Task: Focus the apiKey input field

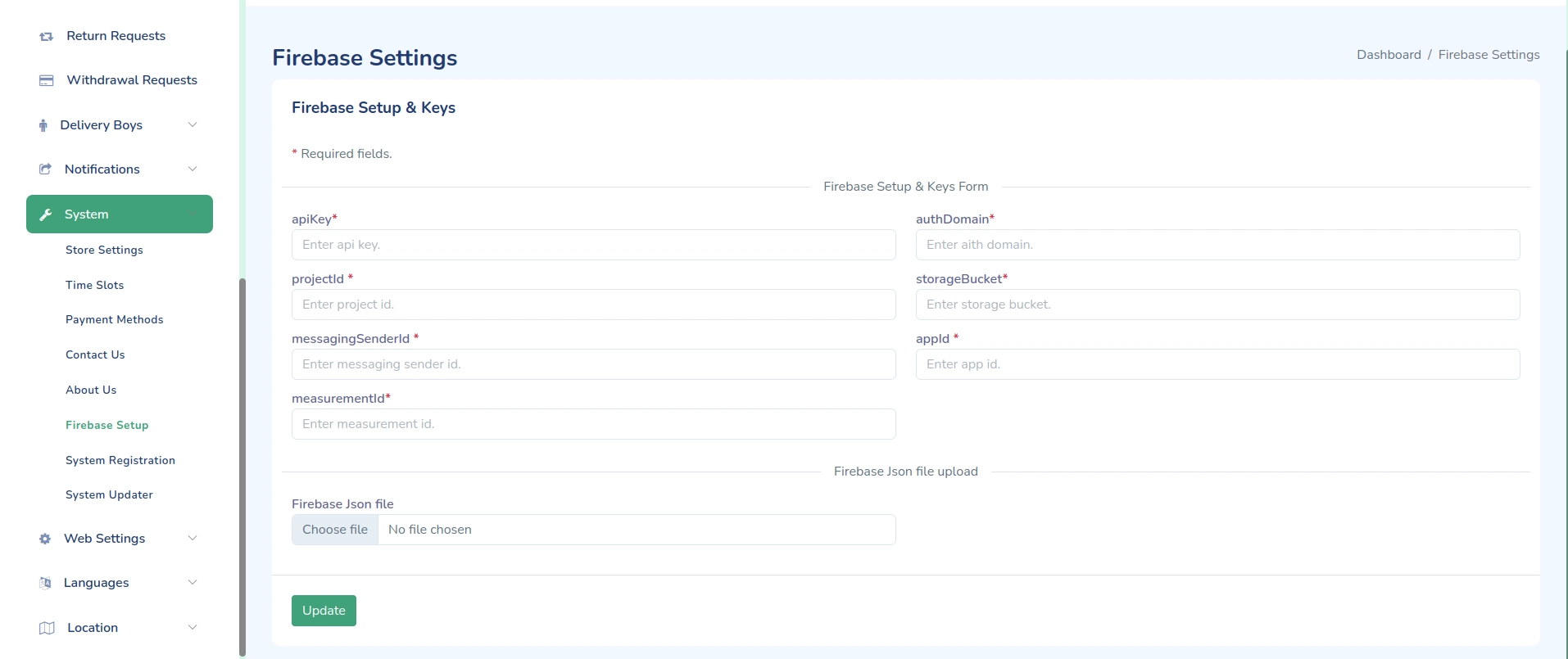Action: coord(594,245)
